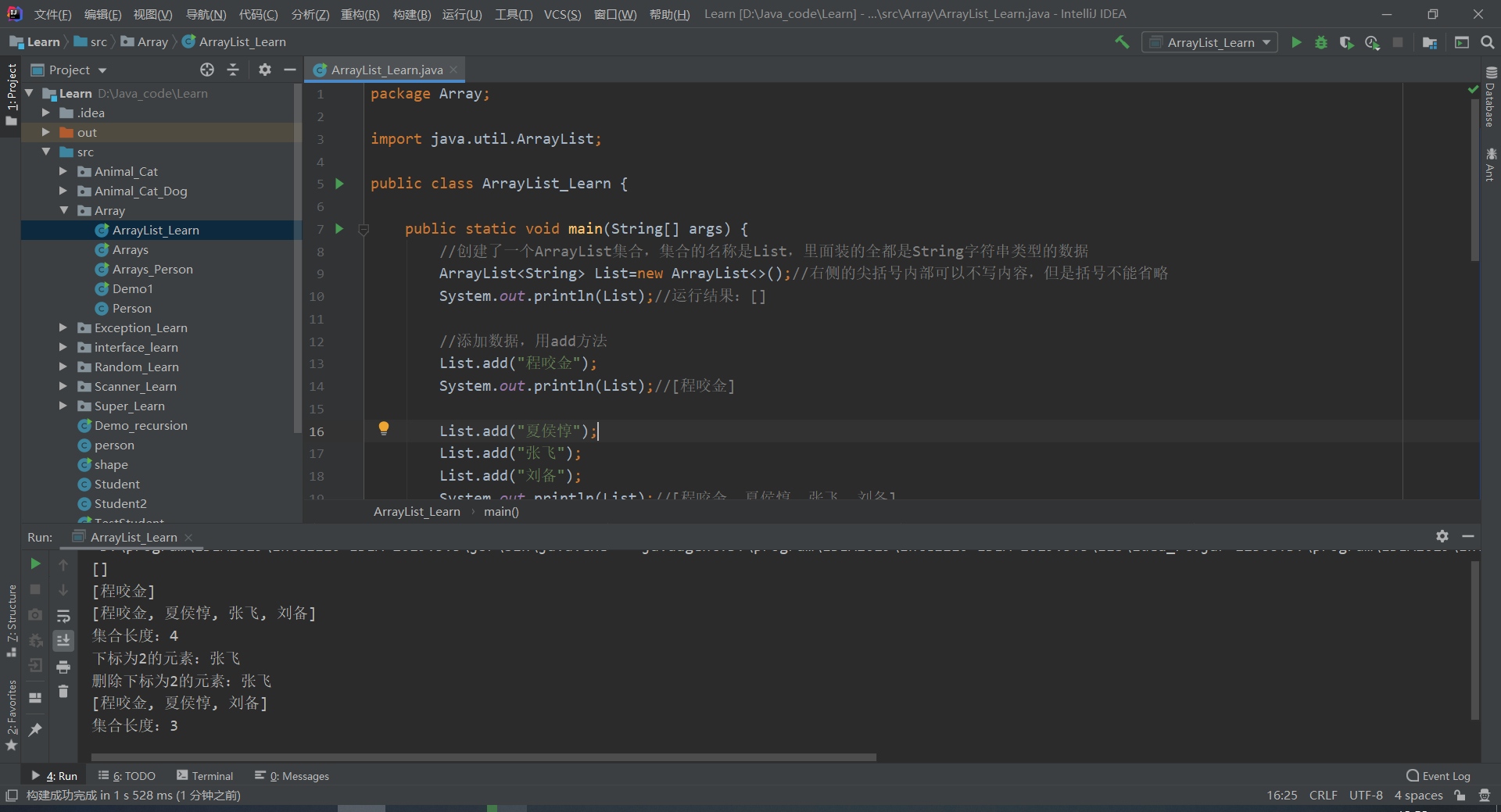This screenshot has height=812, width=1501.
Task: Click the editor vertical scrollbar
Action: pyautogui.click(x=1474, y=181)
